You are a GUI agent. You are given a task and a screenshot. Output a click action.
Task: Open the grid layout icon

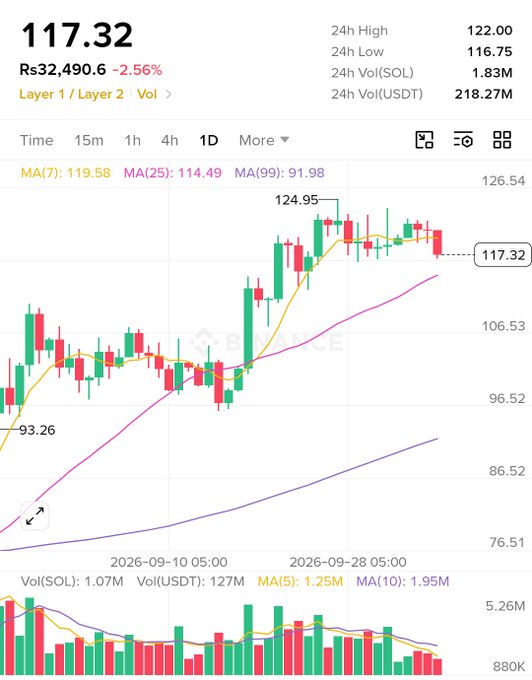[502, 140]
